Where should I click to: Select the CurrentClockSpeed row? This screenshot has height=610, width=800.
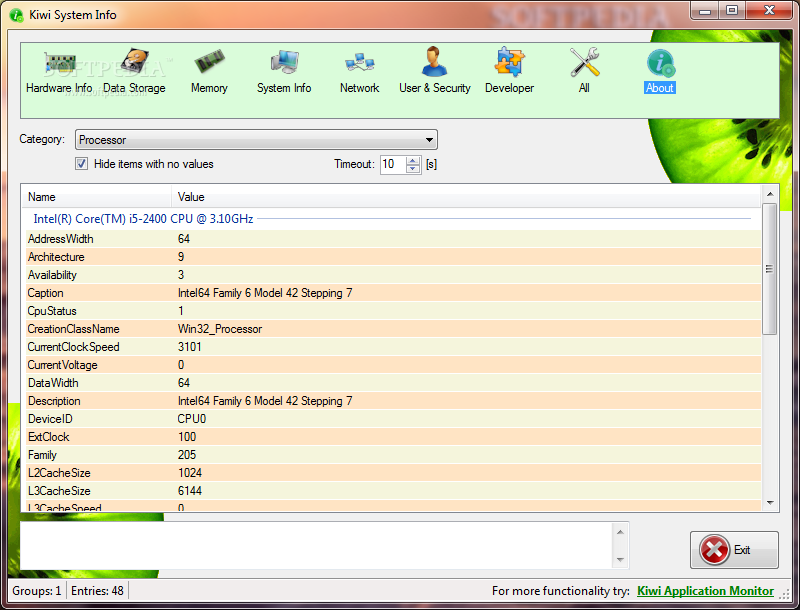[393, 347]
